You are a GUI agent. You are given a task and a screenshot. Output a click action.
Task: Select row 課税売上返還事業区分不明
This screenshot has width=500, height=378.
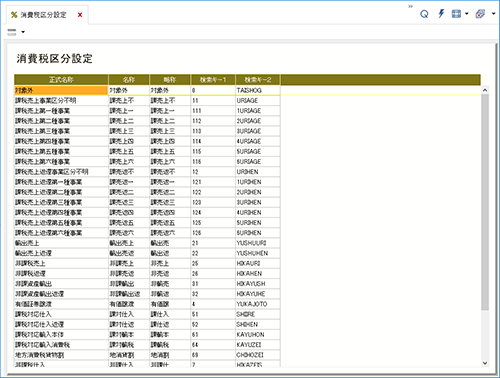147,172
